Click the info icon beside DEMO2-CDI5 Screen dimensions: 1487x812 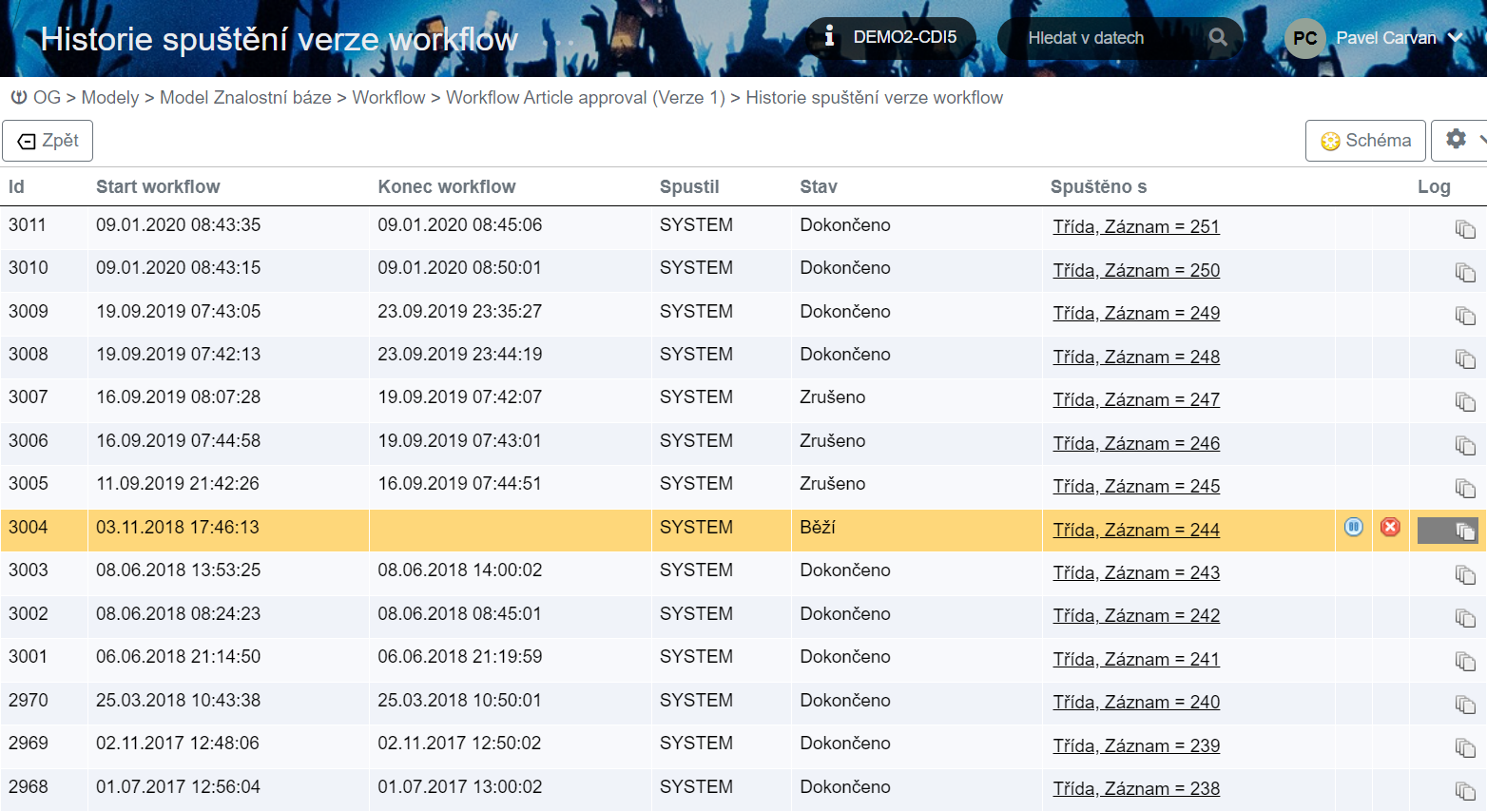(829, 36)
